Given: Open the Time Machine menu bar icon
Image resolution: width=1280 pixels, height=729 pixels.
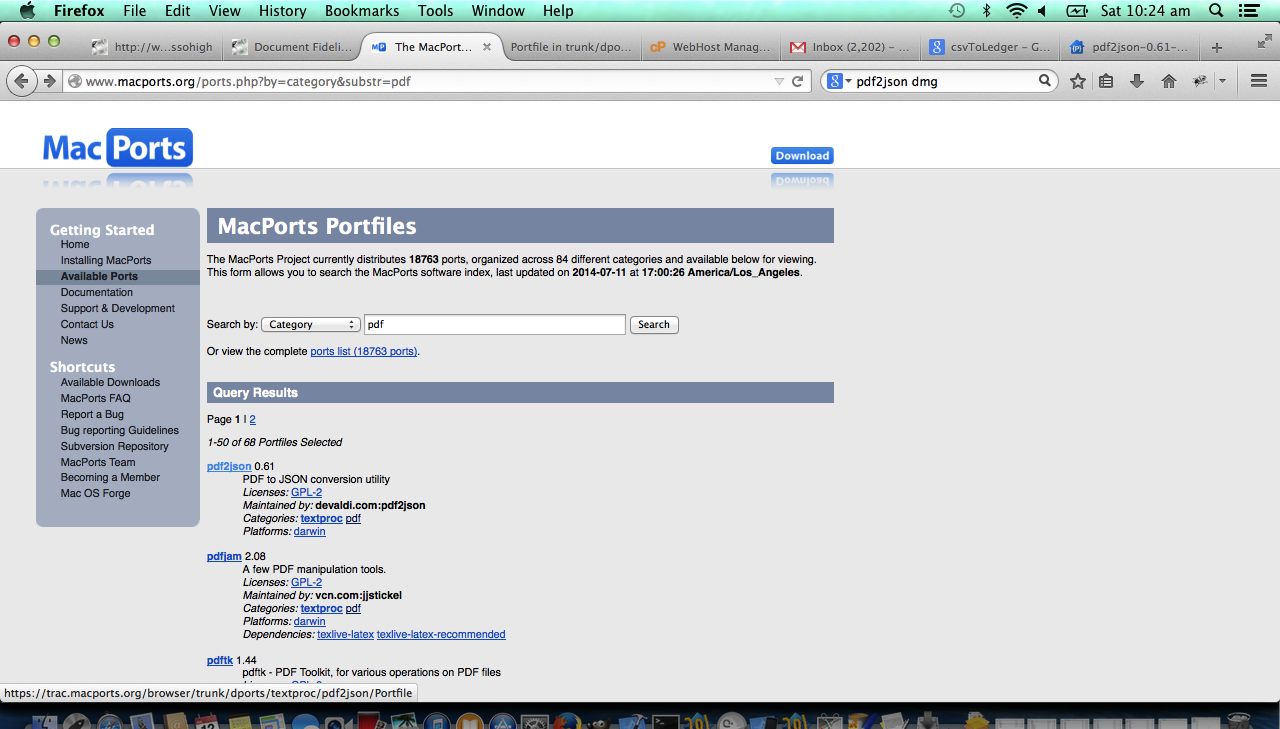Looking at the screenshot, I should pos(957,11).
